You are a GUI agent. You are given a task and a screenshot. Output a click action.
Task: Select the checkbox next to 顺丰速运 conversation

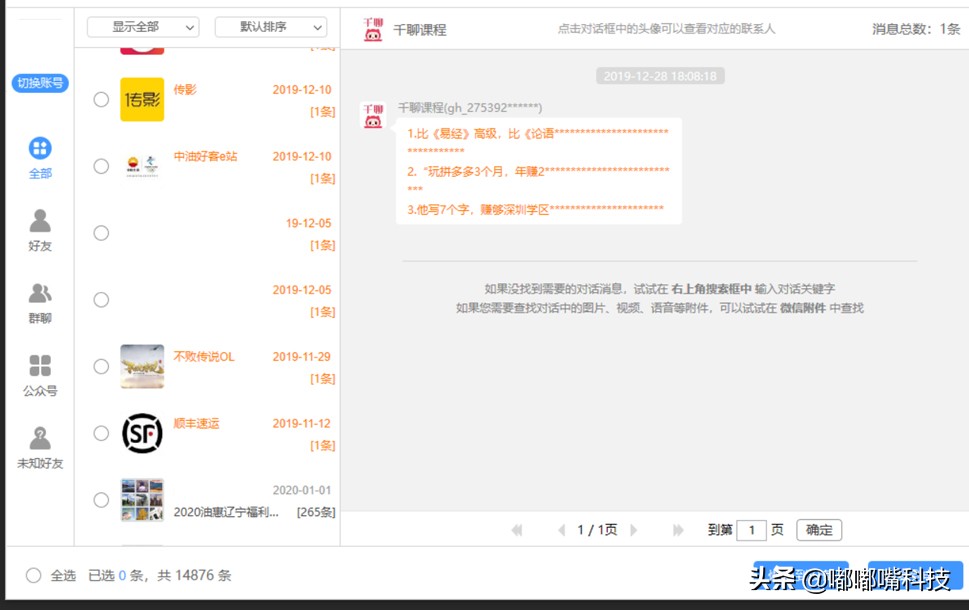100,432
